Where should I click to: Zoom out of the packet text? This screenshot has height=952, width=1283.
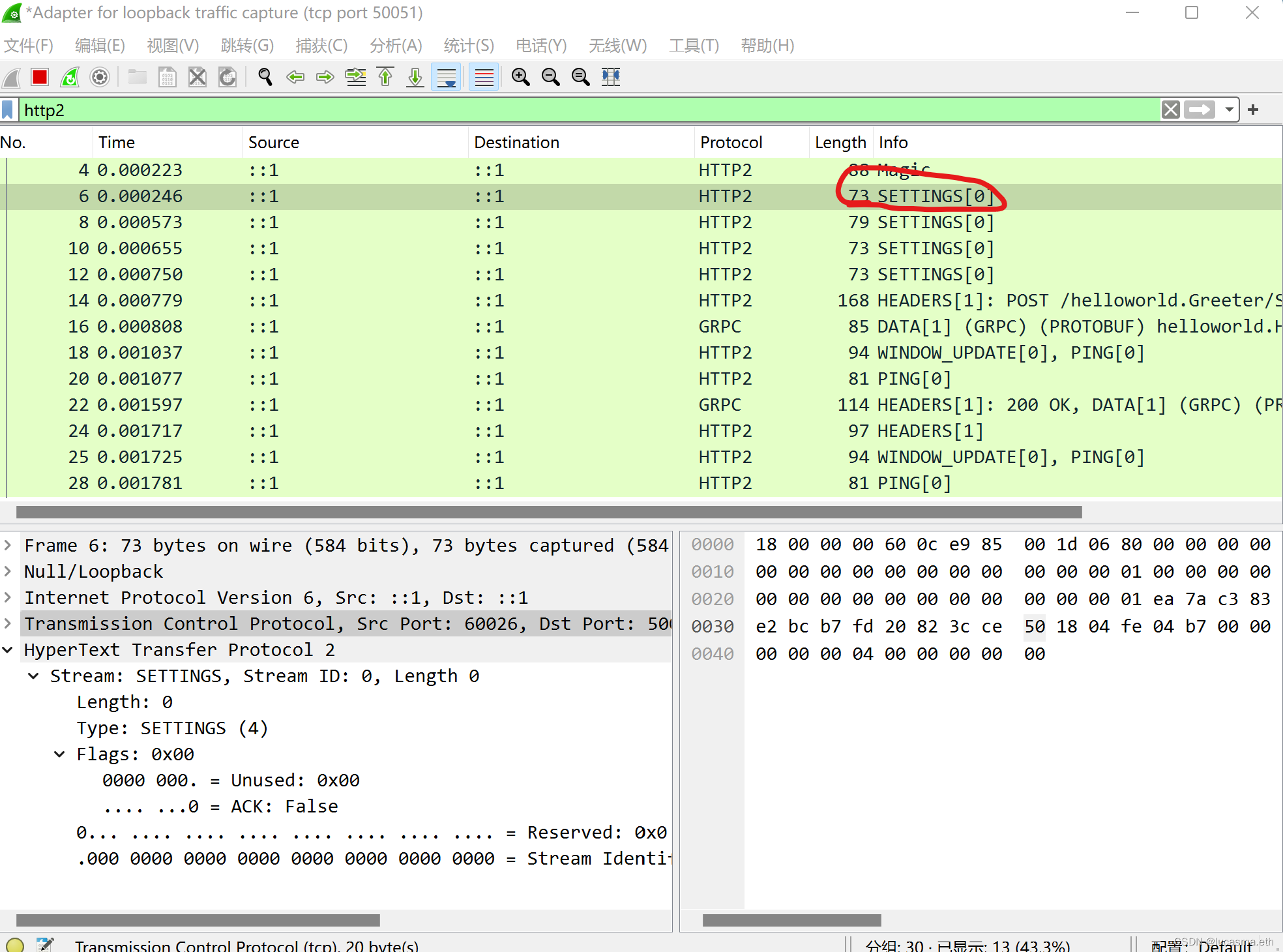551,78
